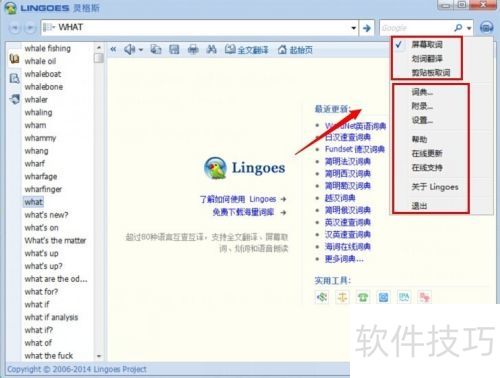Open the blue square tool icon
The image size is (500, 378).
coord(383,296)
